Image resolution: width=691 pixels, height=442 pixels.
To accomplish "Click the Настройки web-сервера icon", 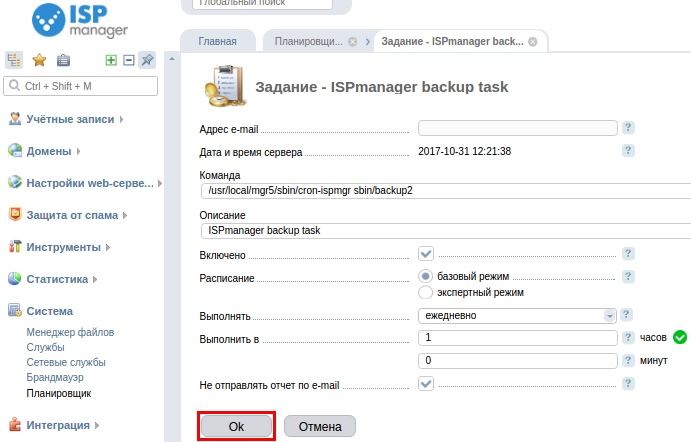I will click(x=15, y=182).
